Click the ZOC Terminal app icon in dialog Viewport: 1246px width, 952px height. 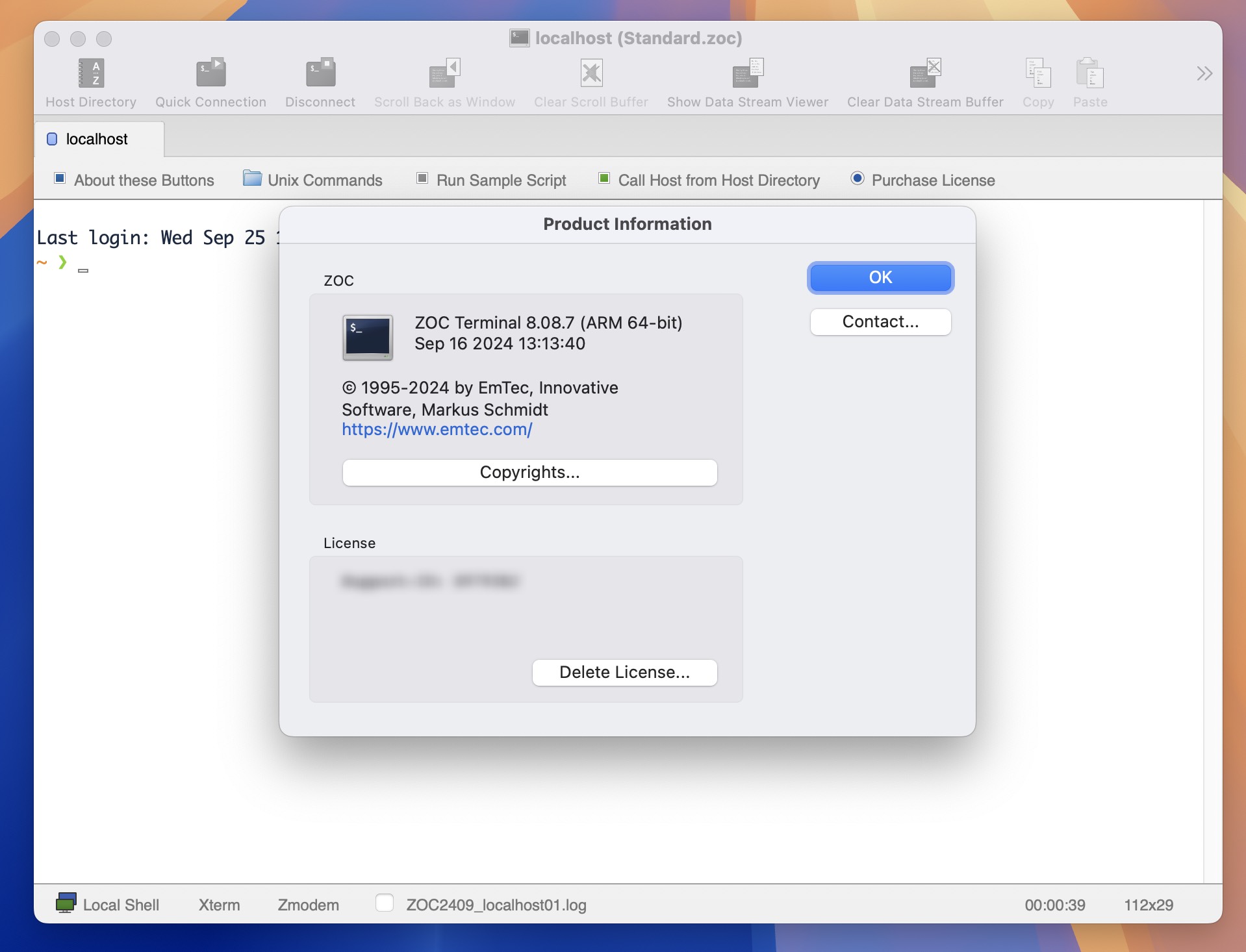click(368, 337)
